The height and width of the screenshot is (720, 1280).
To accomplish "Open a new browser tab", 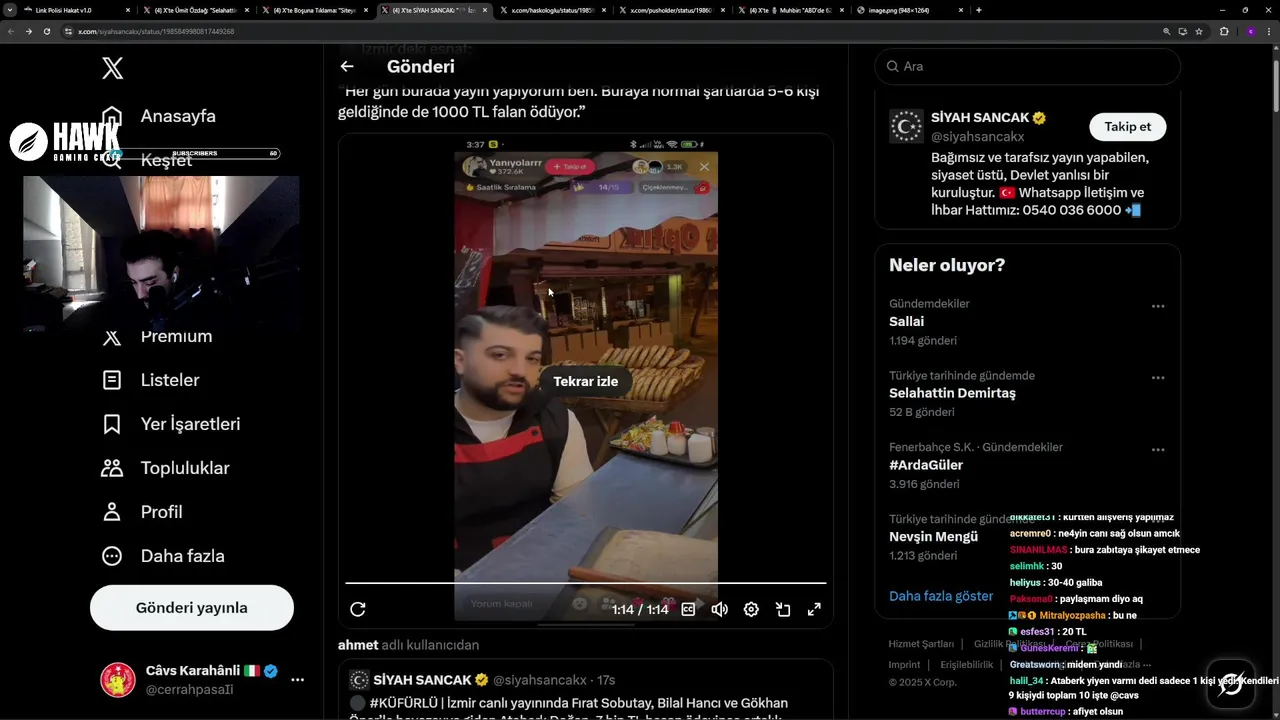I will [x=979, y=10].
